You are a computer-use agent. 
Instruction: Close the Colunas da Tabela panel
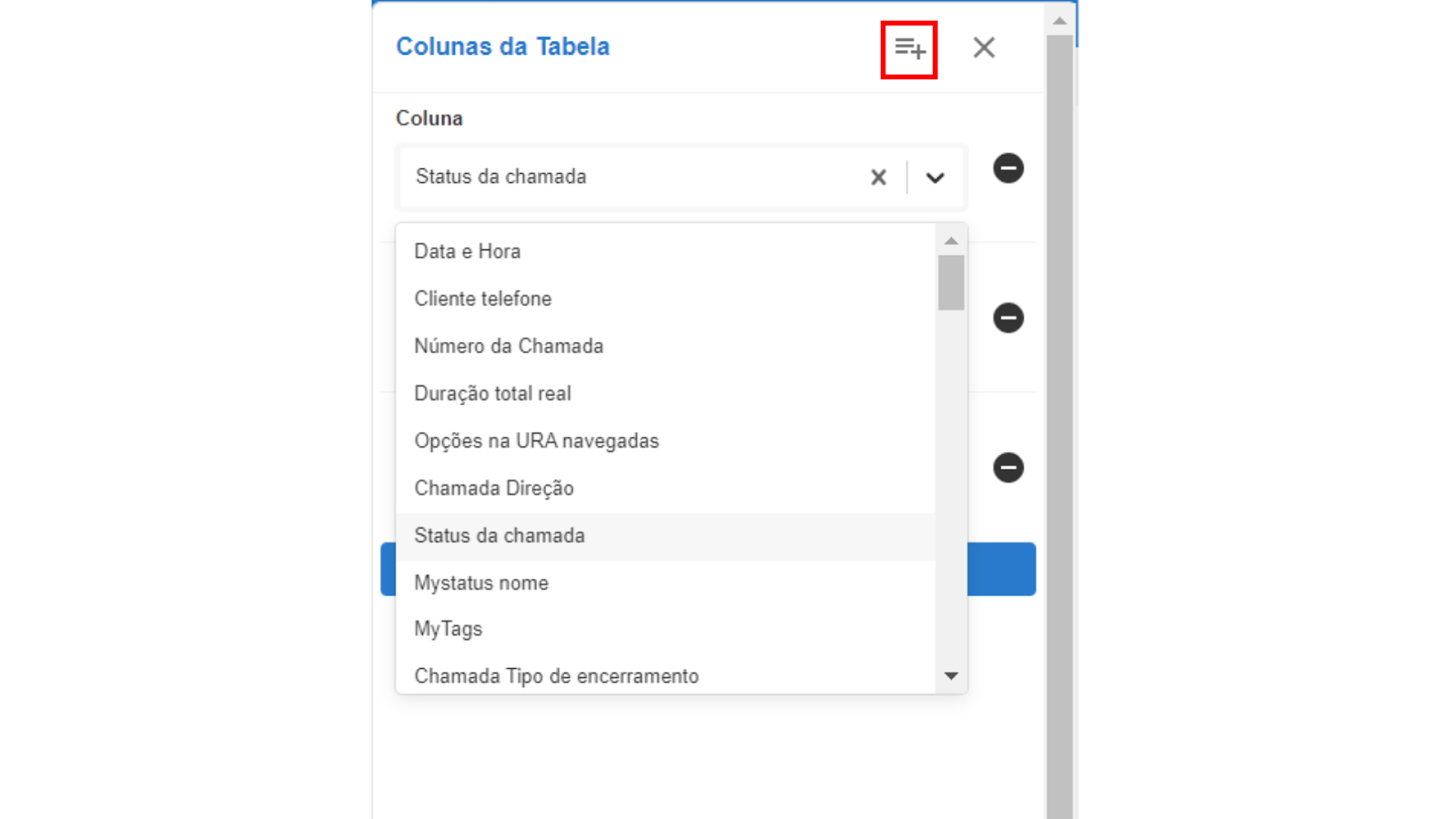(984, 47)
